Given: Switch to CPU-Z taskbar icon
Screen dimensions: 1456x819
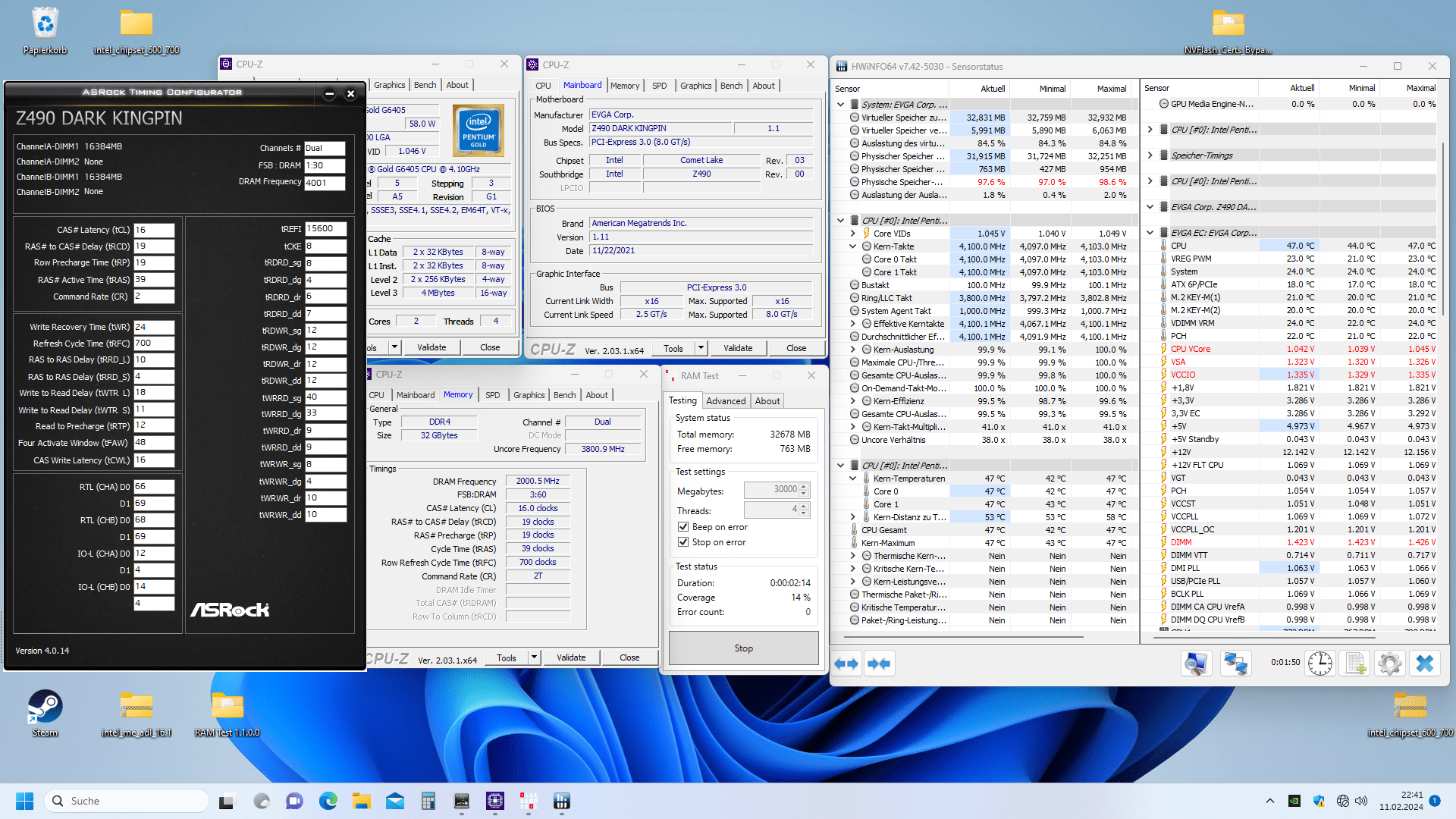Looking at the screenshot, I should (x=495, y=801).
